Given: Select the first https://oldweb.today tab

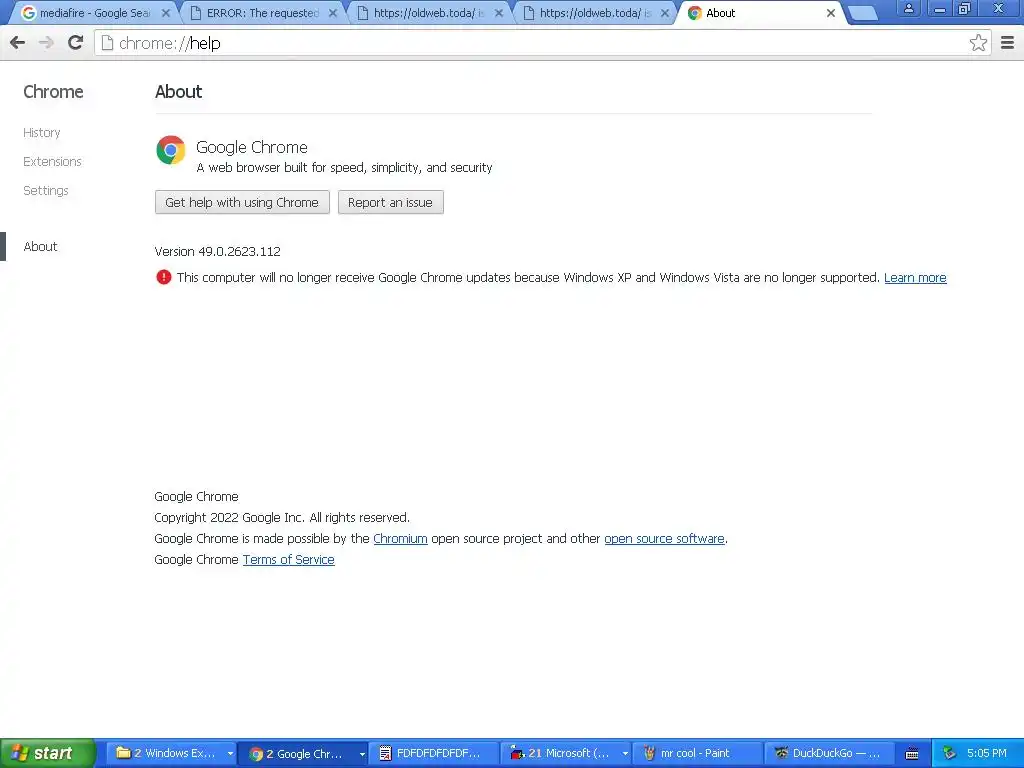Looking at the screenshot, I should [x=428, y=13].
